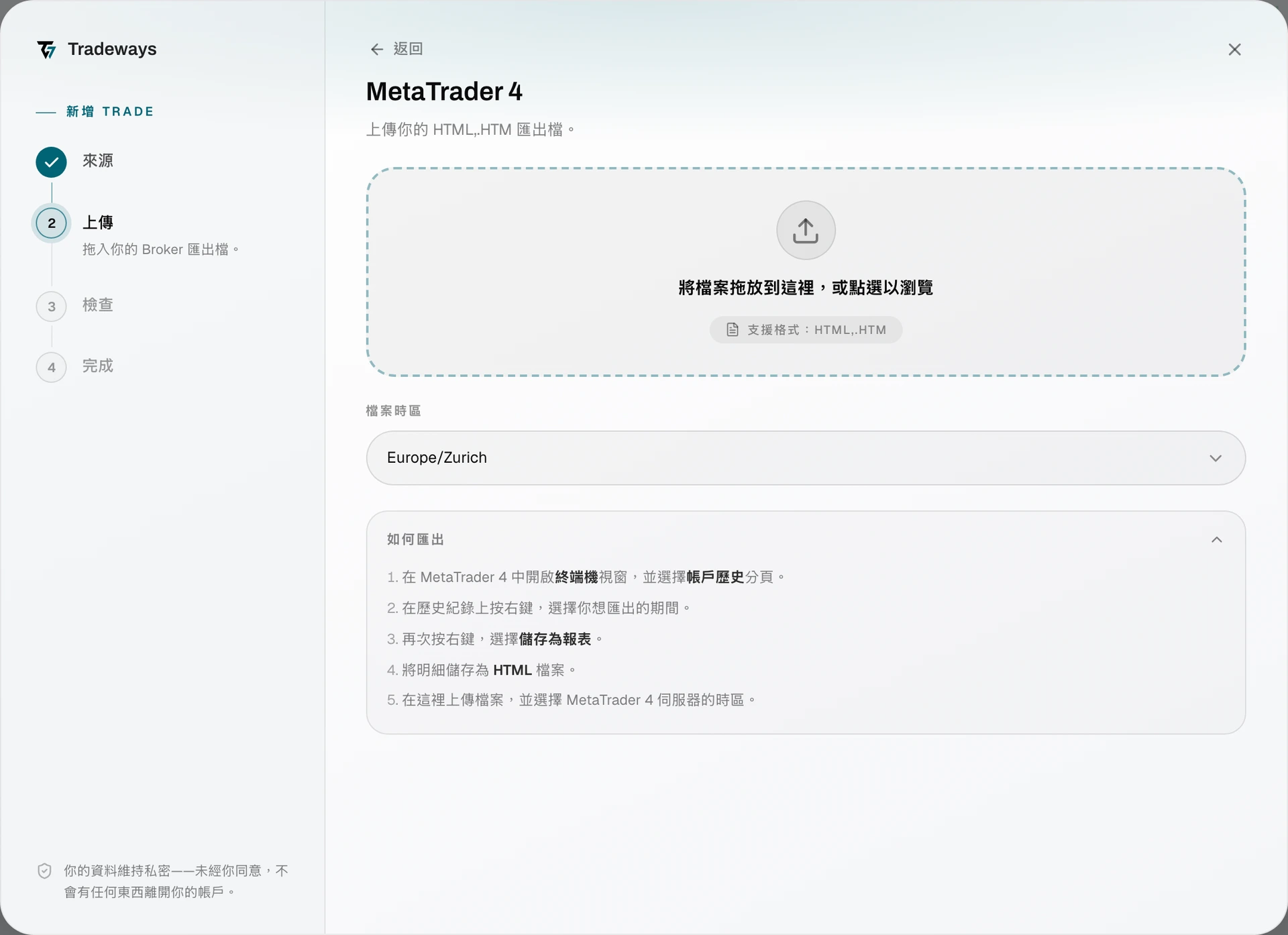This screenshot has height=935, width=1288.
Task: Click the Tradeways brand name
Action: [x=112, y=49]
